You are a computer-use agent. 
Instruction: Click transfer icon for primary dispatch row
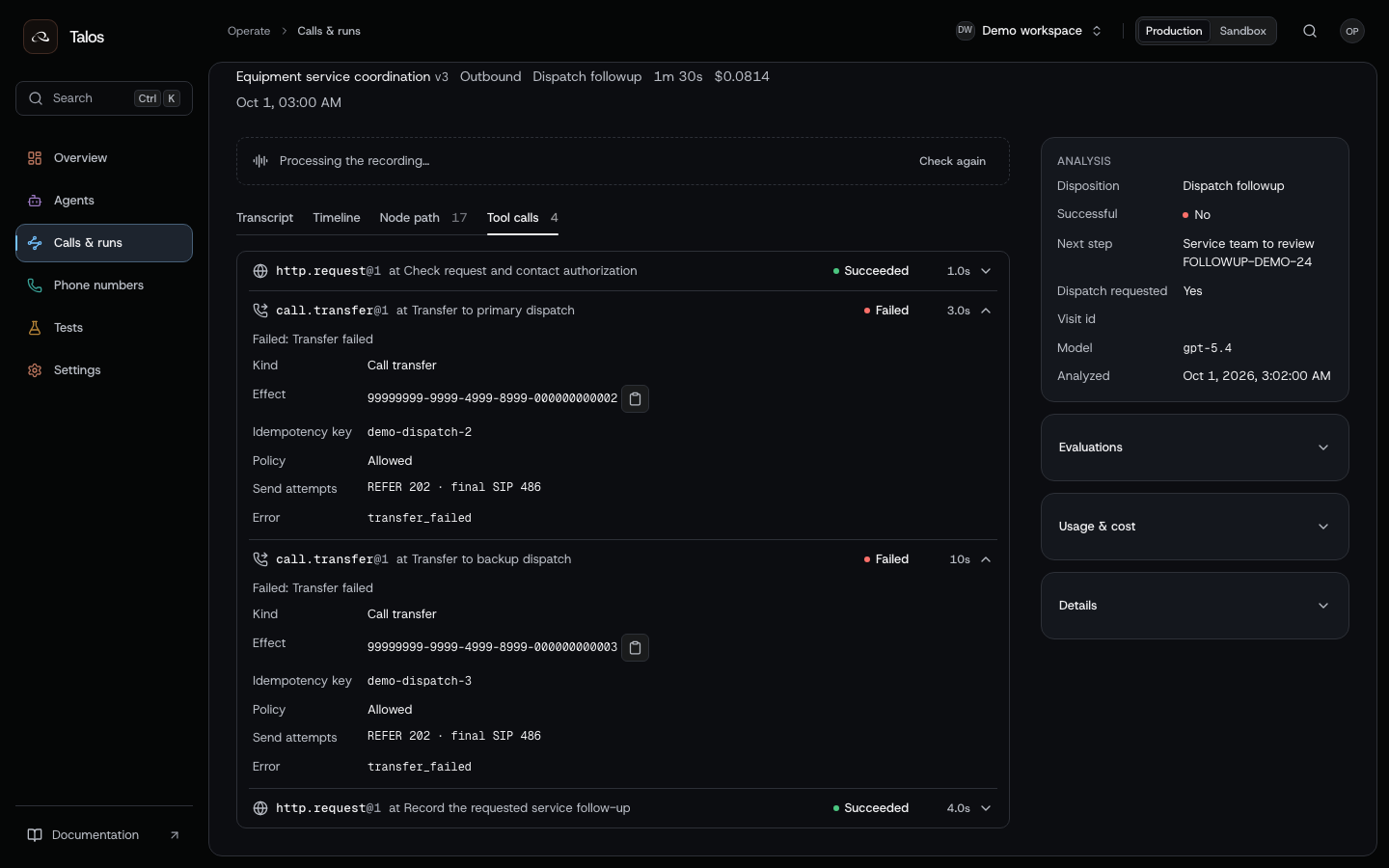[260, 311]
